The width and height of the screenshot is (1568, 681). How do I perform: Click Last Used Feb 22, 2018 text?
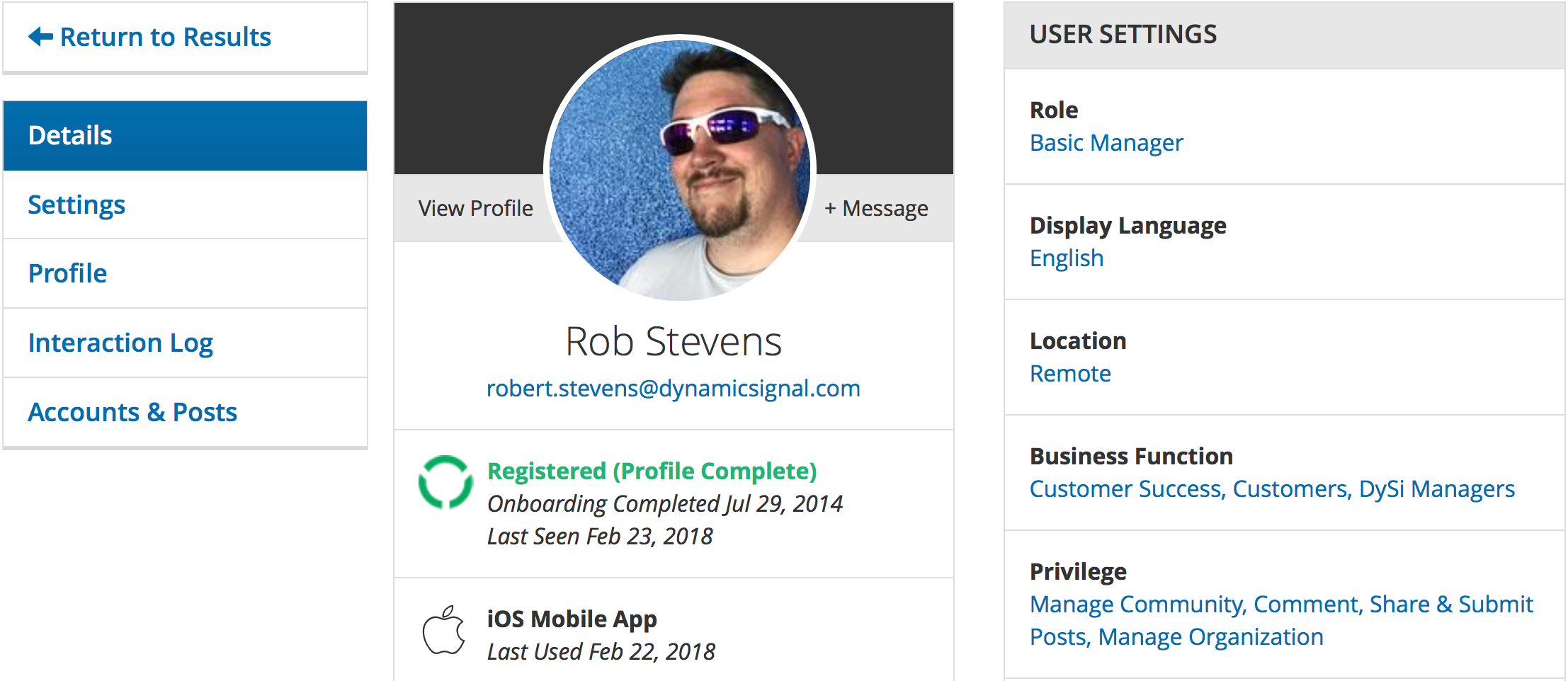point(601,651)
